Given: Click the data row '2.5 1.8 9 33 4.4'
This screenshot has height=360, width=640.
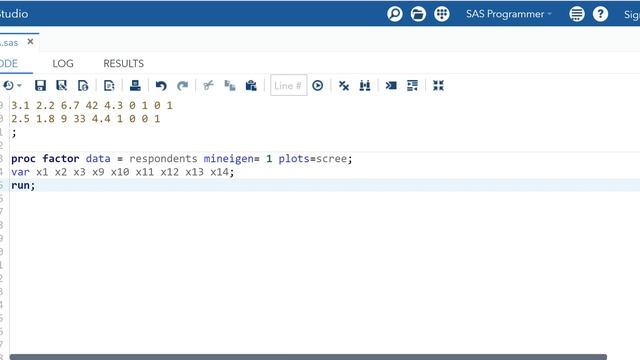Looking at the screenshot, I should 86,119.
